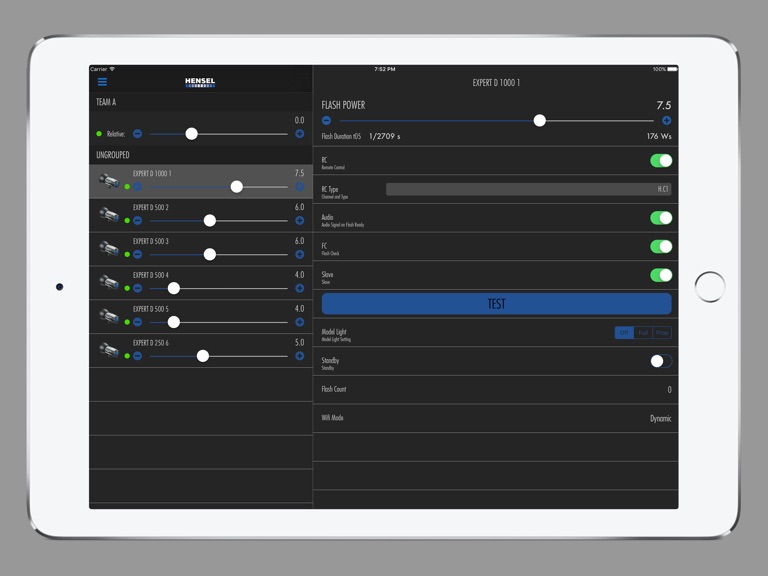The height and width of the screenshot is (576, 768).
Task: Click the Hensel logo
Action: pos(200,82)
